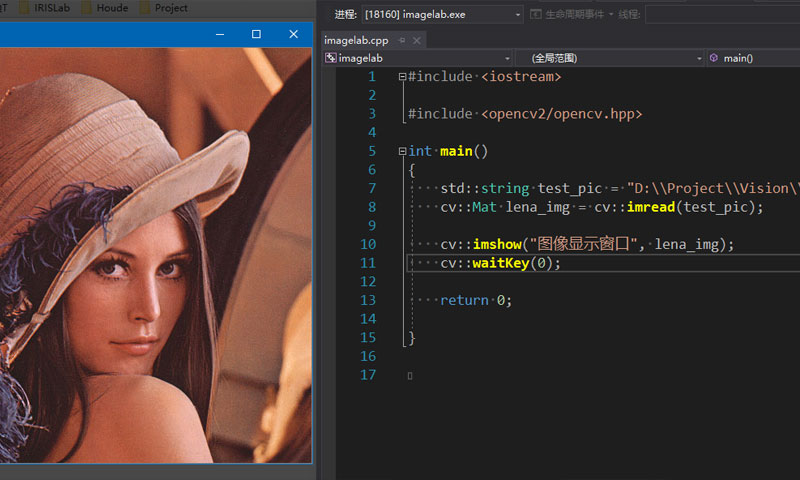Click the main() function cube icon
This screenshot has width=800, height=480.
[714, 58]
